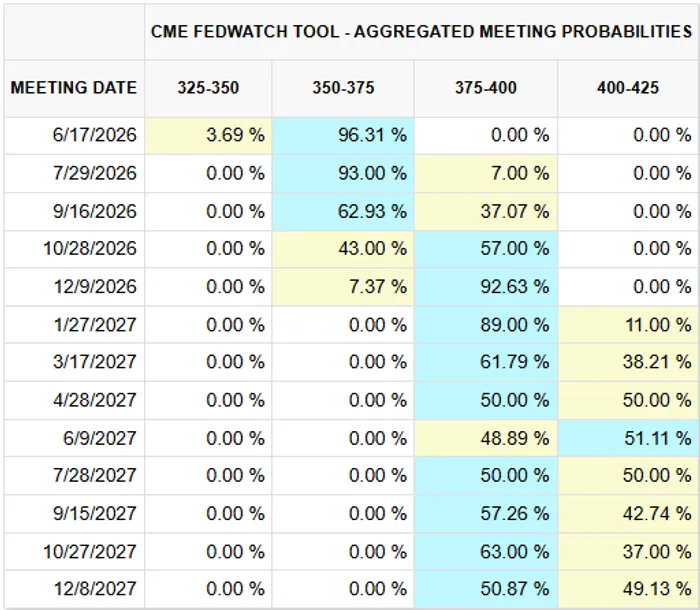Click the 6/17/2026 meeting date
Screen dimensions: 700x610
pyautogui.click(x=95, y=135)
